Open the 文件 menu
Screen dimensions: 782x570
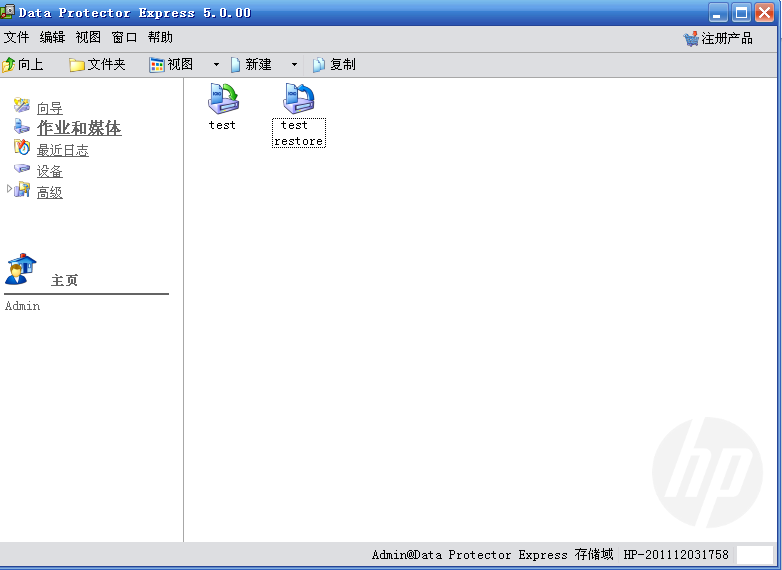[16, 38]
